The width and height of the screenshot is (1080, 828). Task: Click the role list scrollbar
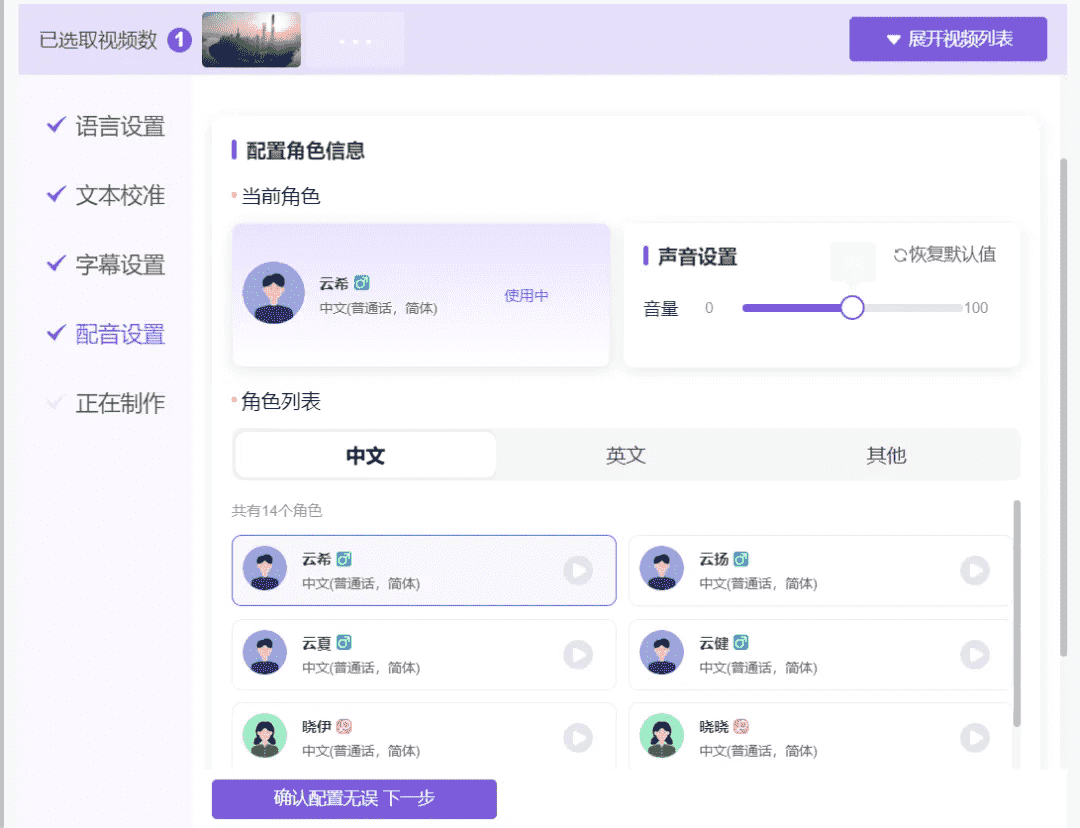pyautogui.click(x=1017, y=613)
